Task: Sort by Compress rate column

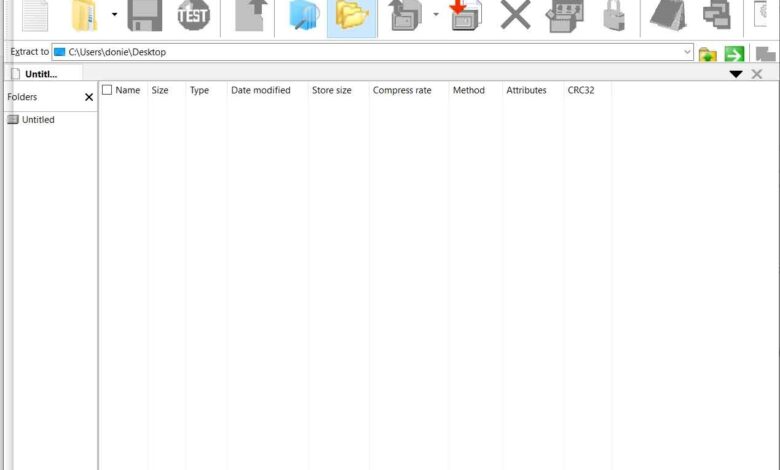Action: coord(402,90)
